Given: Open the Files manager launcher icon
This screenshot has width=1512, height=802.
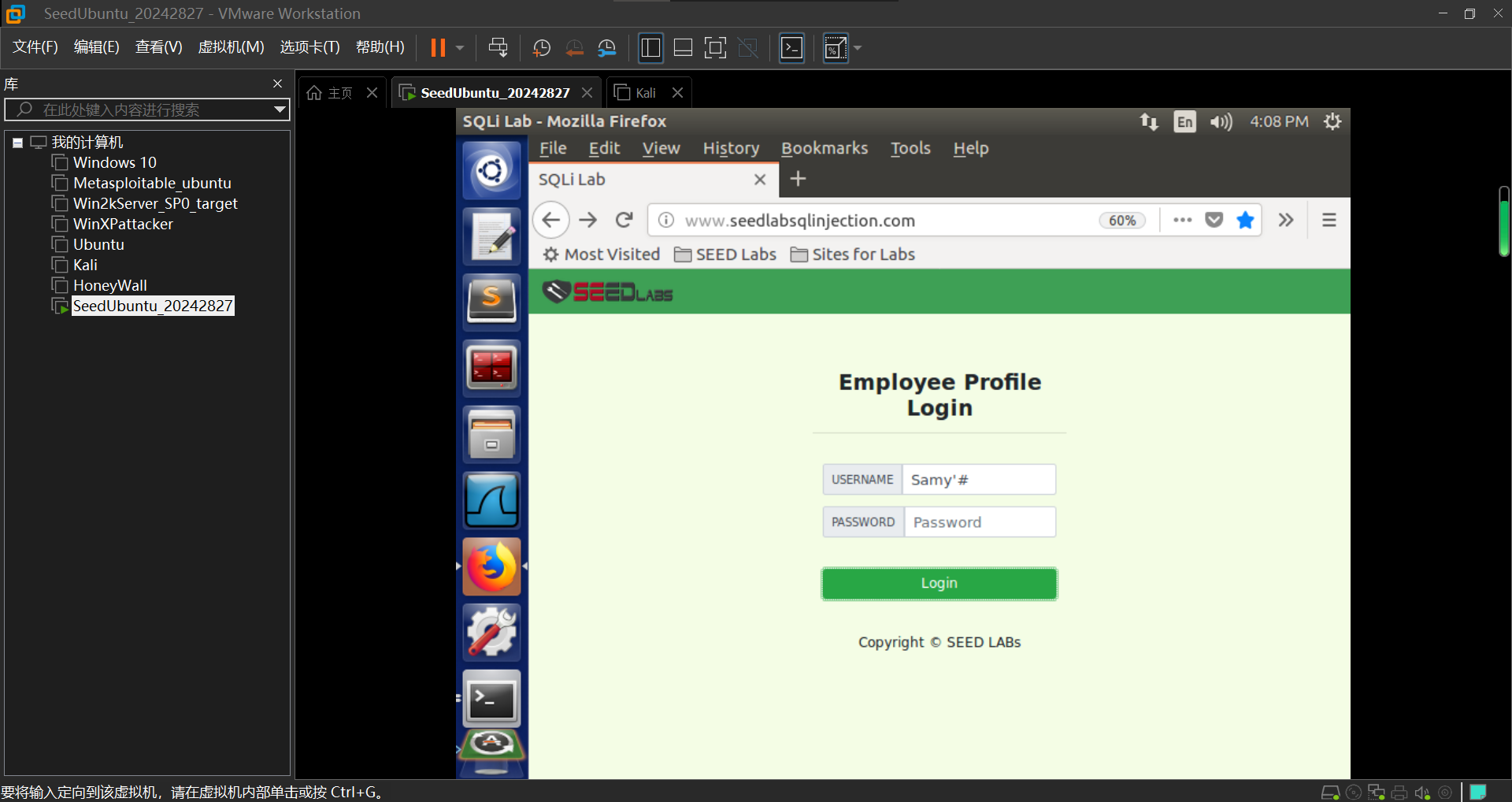Looking at the screenshot, I should click(x=491, y=435).
